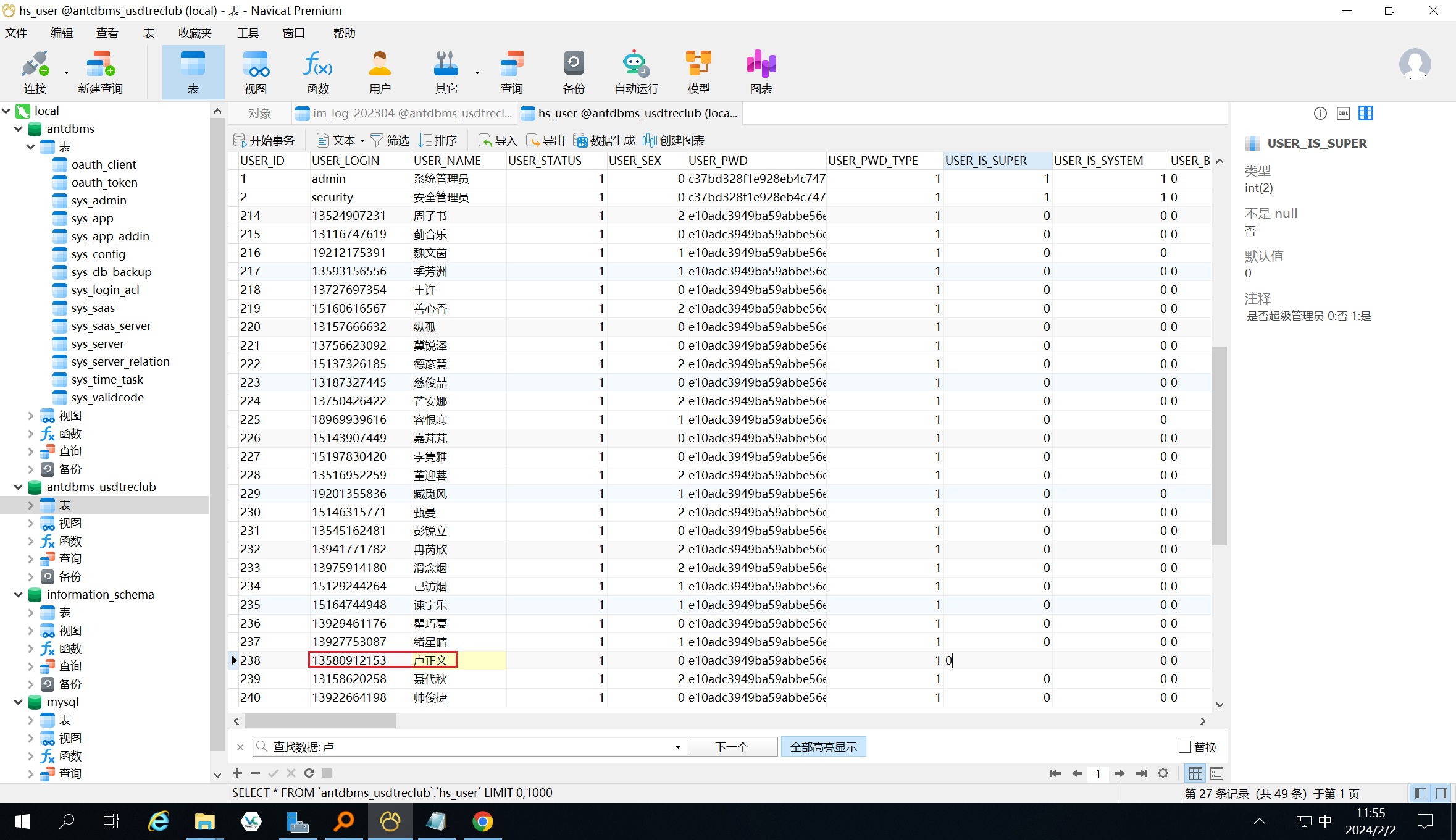Open Chrome from the taskbar
The image size is (1456, 840).
[x=482, y=821]
